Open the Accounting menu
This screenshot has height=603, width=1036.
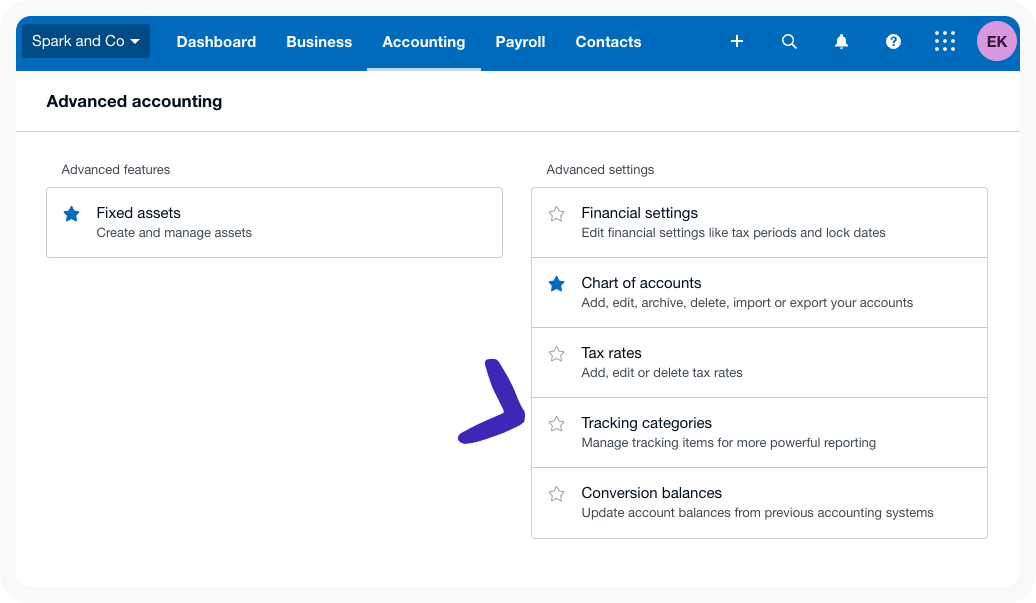pos(423,42)
